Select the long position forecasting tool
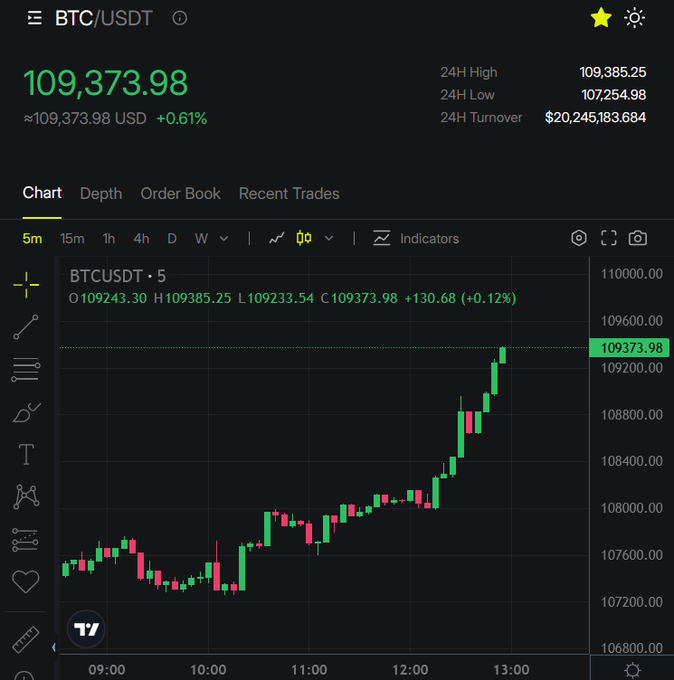 (x=25, y=540)
